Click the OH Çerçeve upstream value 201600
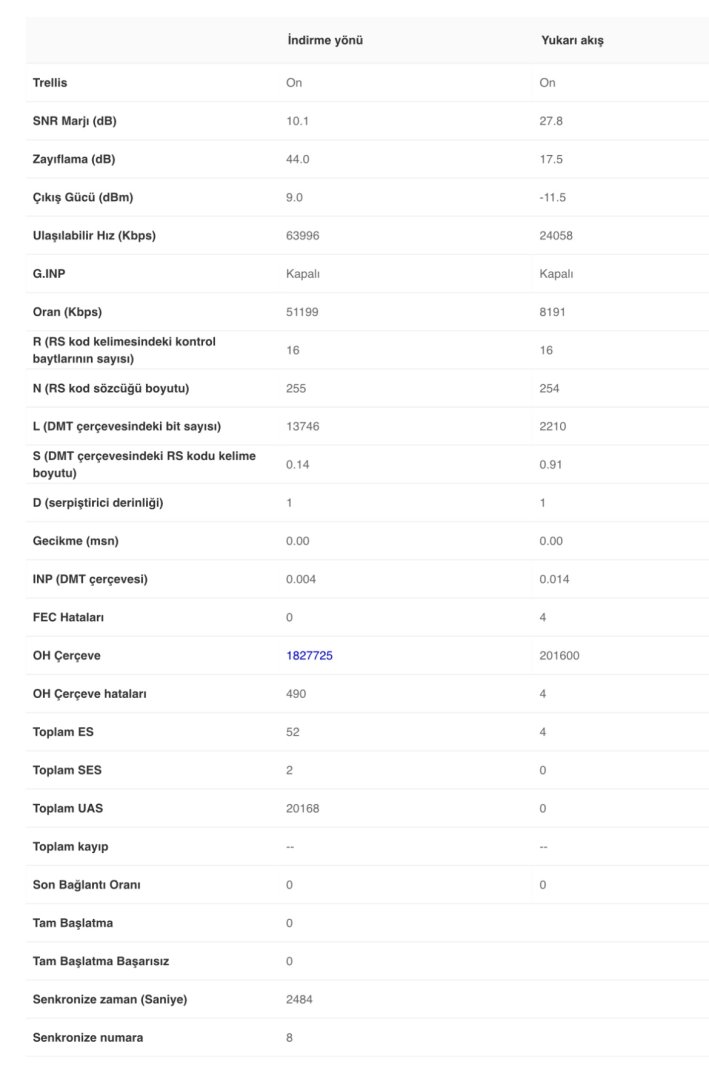Image resolution: width=709 pixels, height=1080 pixels. (x=559, y=655)
